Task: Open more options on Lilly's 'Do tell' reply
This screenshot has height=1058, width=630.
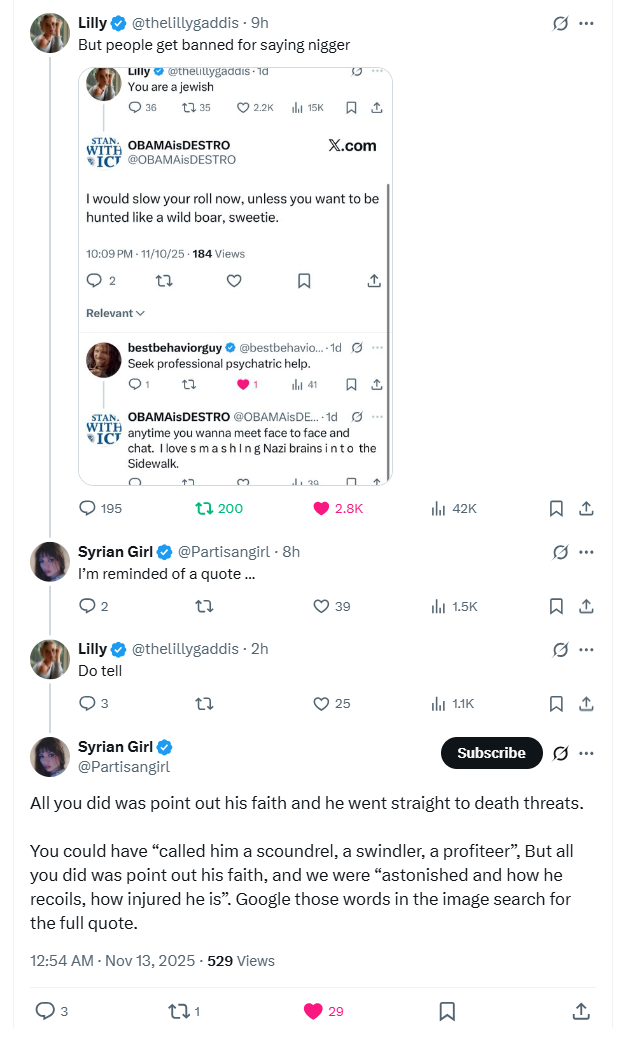Action: [x=587, y=649]
